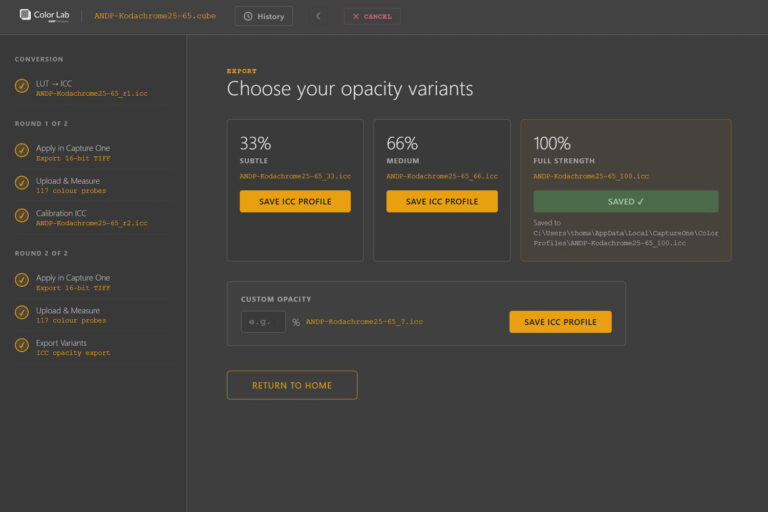
Task: Click the Export Variants checkmark icon
Action: pyautogui.click(x=22, y=345)
